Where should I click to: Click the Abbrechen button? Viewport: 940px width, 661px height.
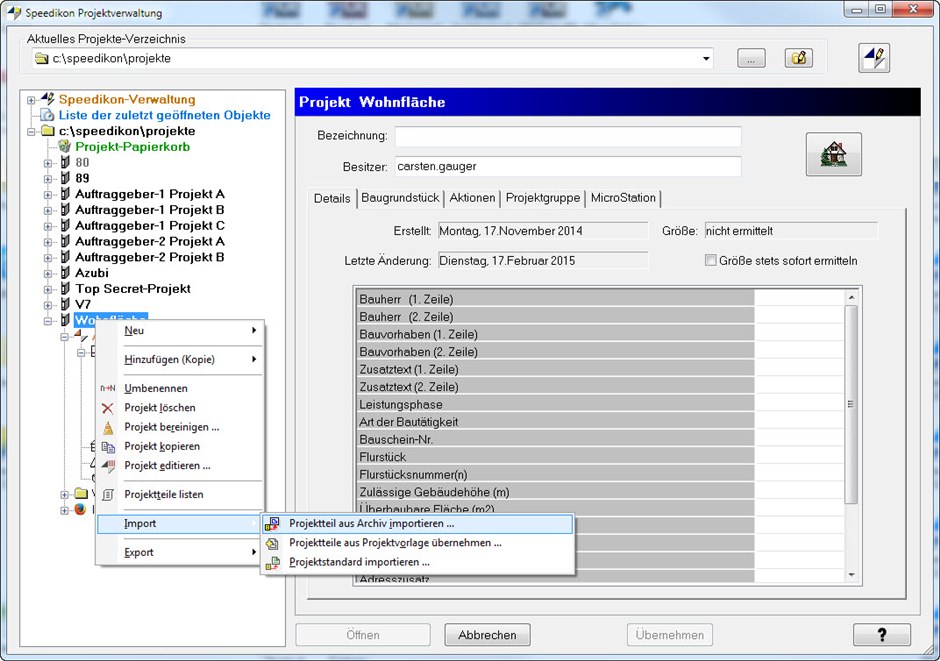pos(487,635)
